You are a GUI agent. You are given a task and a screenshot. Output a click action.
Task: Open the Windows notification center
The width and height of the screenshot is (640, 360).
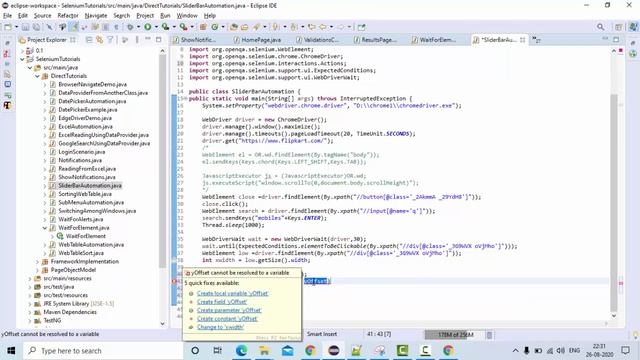coord(625,350)
